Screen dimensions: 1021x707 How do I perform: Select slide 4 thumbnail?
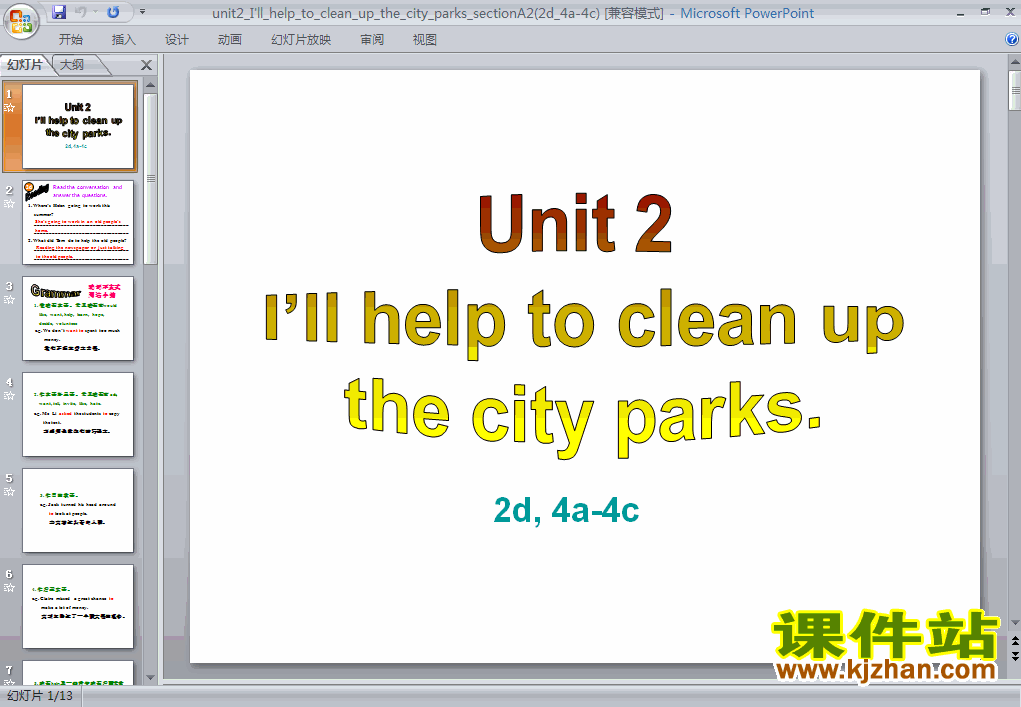(x=78, y=415)
